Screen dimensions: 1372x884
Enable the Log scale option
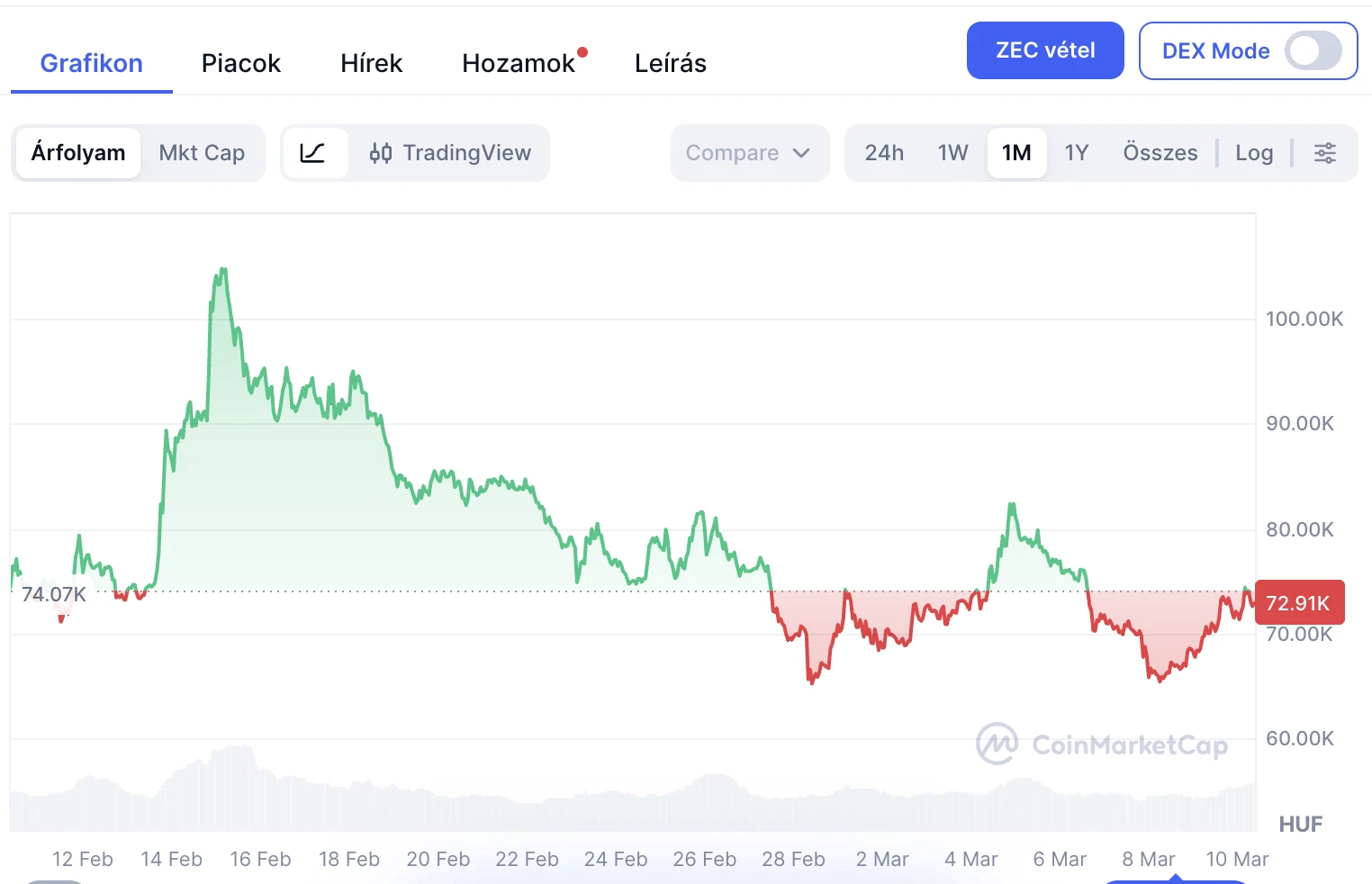tap(1253, 153)
